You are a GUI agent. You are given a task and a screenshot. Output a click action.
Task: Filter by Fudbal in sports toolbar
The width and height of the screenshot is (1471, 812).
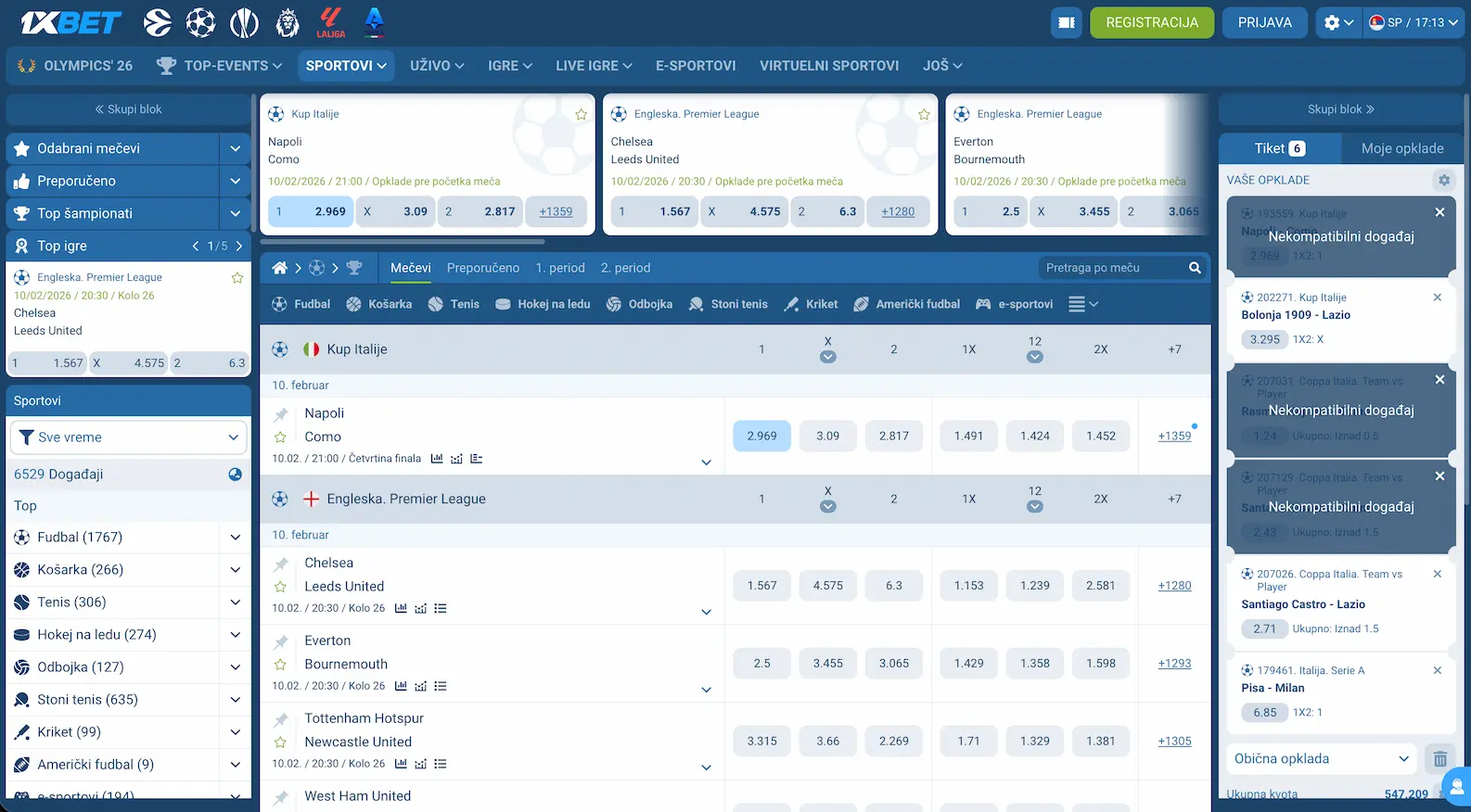[301, 304]
